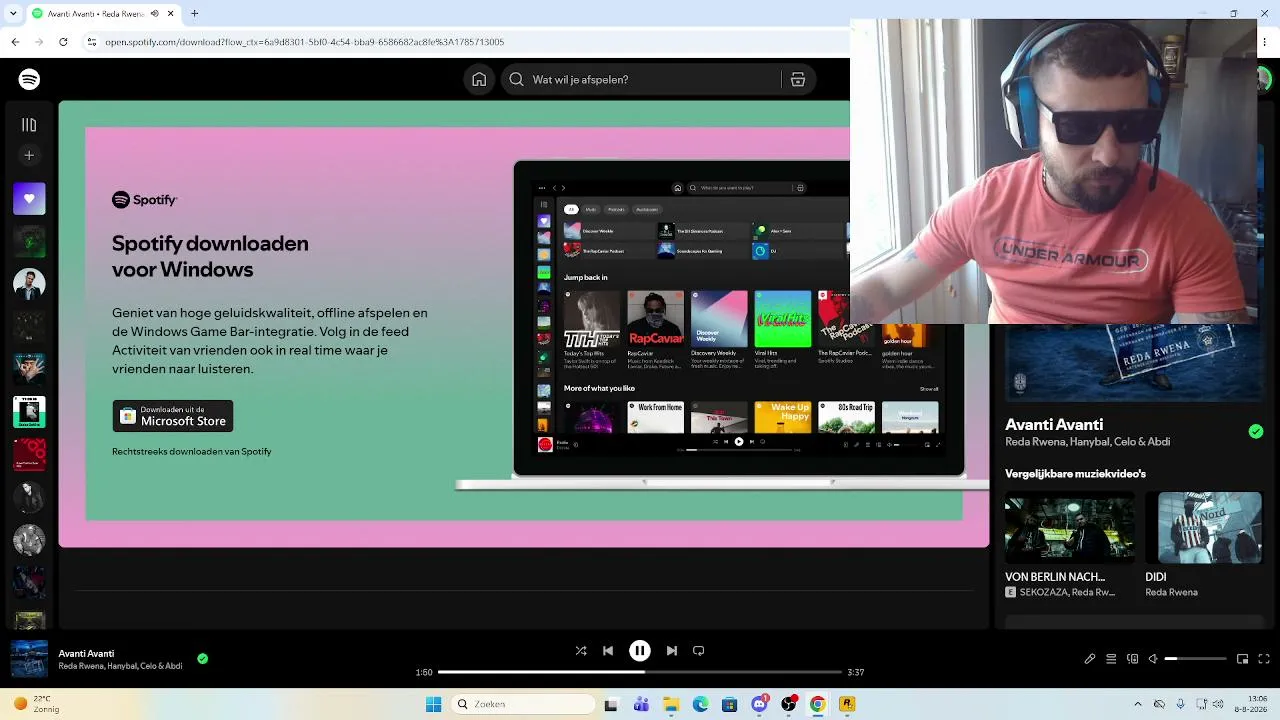Open artists 'Reda Rwena, Hanybal, Celo & Abdi' in panel

[1087, 442]
